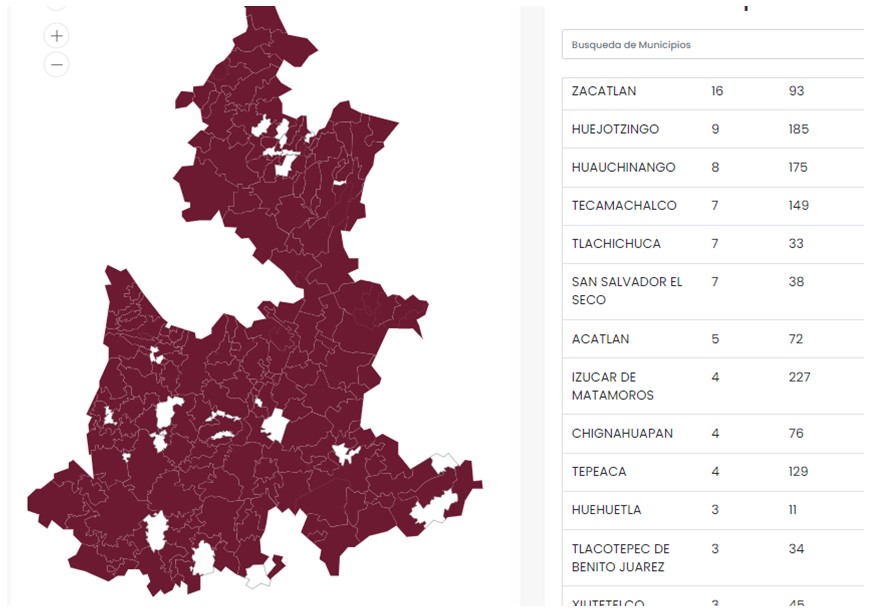
Task: Select the ZACATLAN row
Action: (604, 91)
